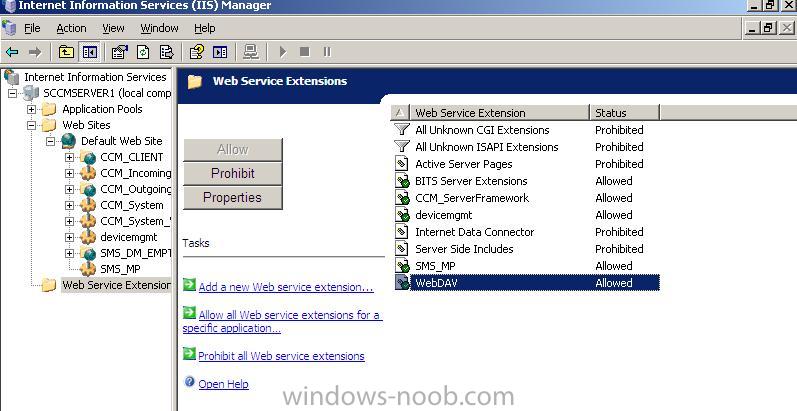The width and height of the screenshot is (797, 411).
Task: Click the allowed icon beside BITS Server Extensions
Action: tap(402, 181)
